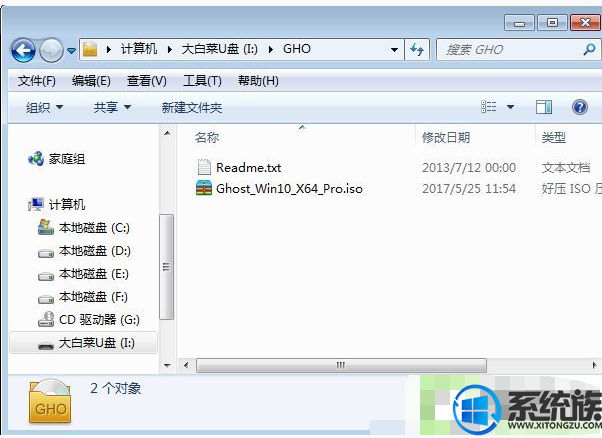Open the Help question-mark icon
Screen dimensions: 602x438
click(579, 107)
